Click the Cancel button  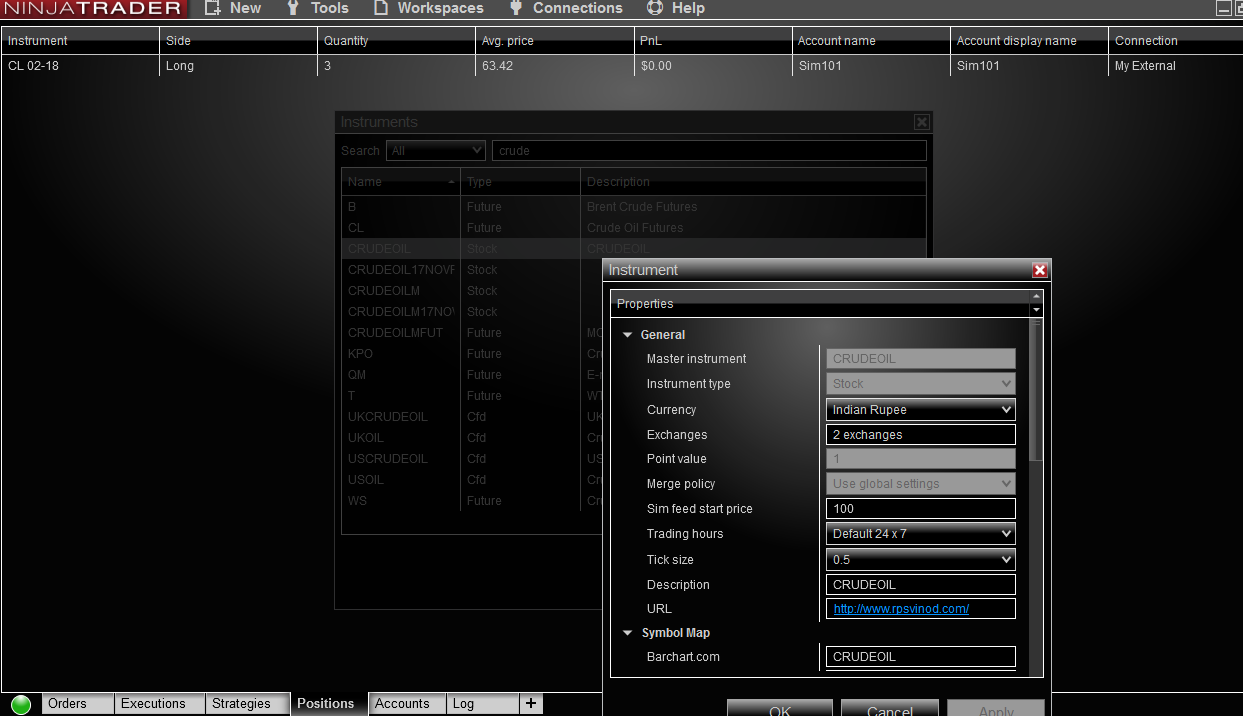click(890, 708)
